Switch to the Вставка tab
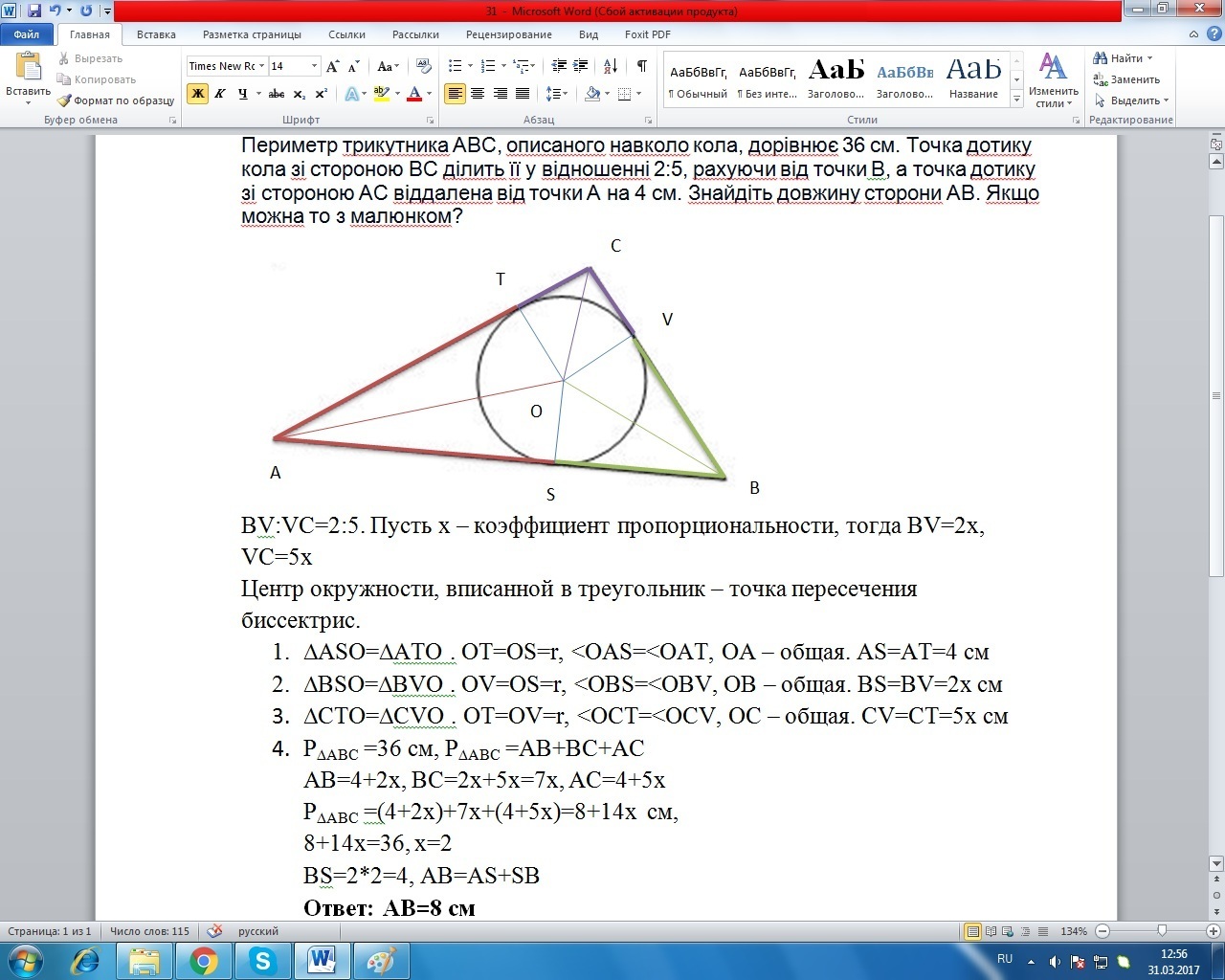1225x980 pixels. [x=156, y=34]
